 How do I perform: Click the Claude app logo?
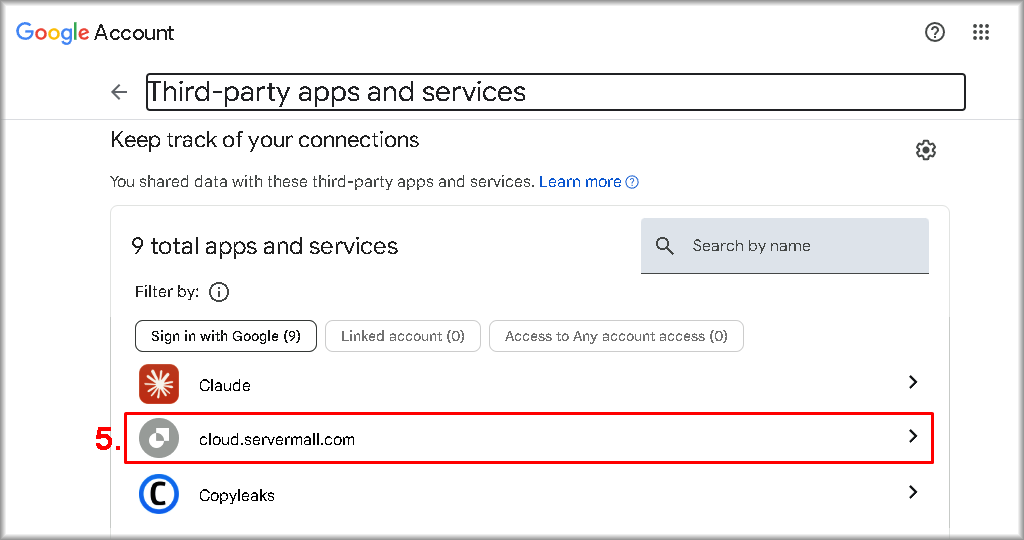[159, 384]
